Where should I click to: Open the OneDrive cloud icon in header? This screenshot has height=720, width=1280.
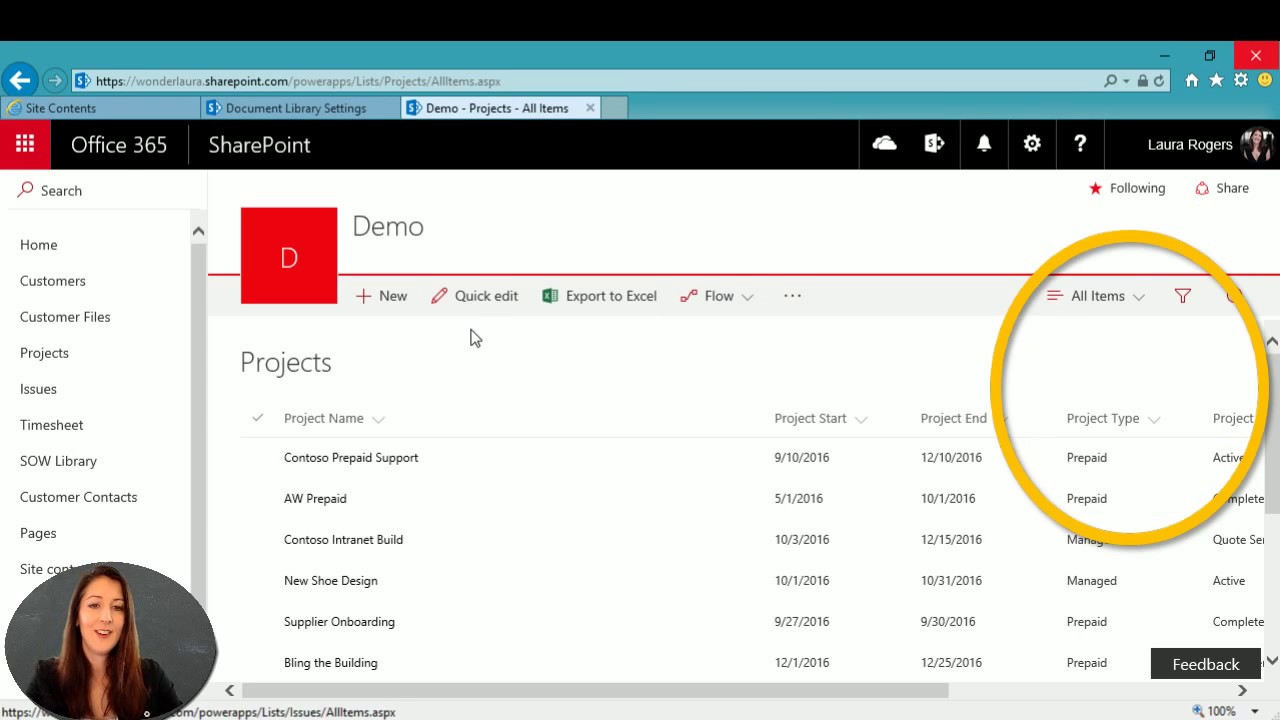click(x=884, y=144)
